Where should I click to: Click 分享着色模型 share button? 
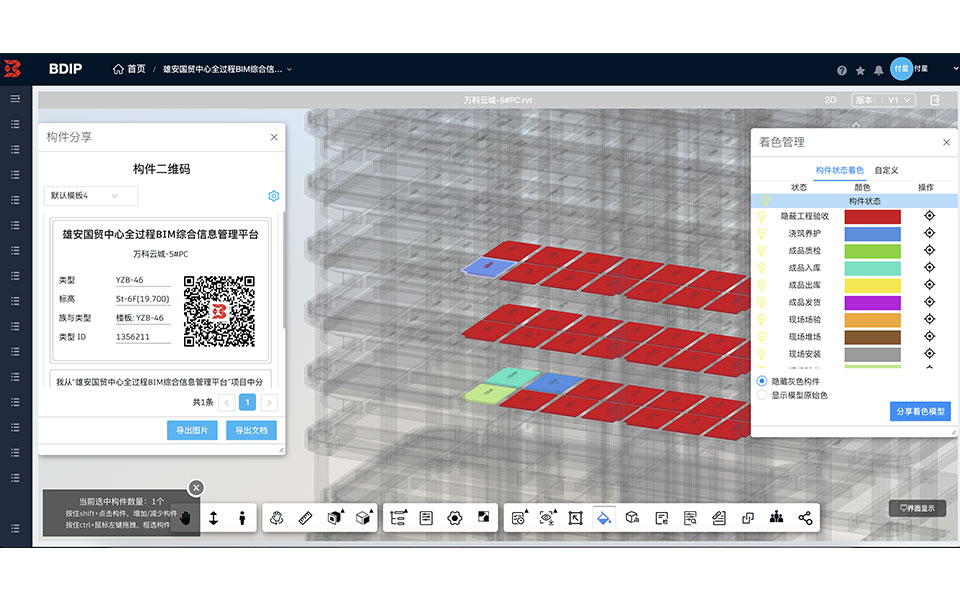coord(920,411)
